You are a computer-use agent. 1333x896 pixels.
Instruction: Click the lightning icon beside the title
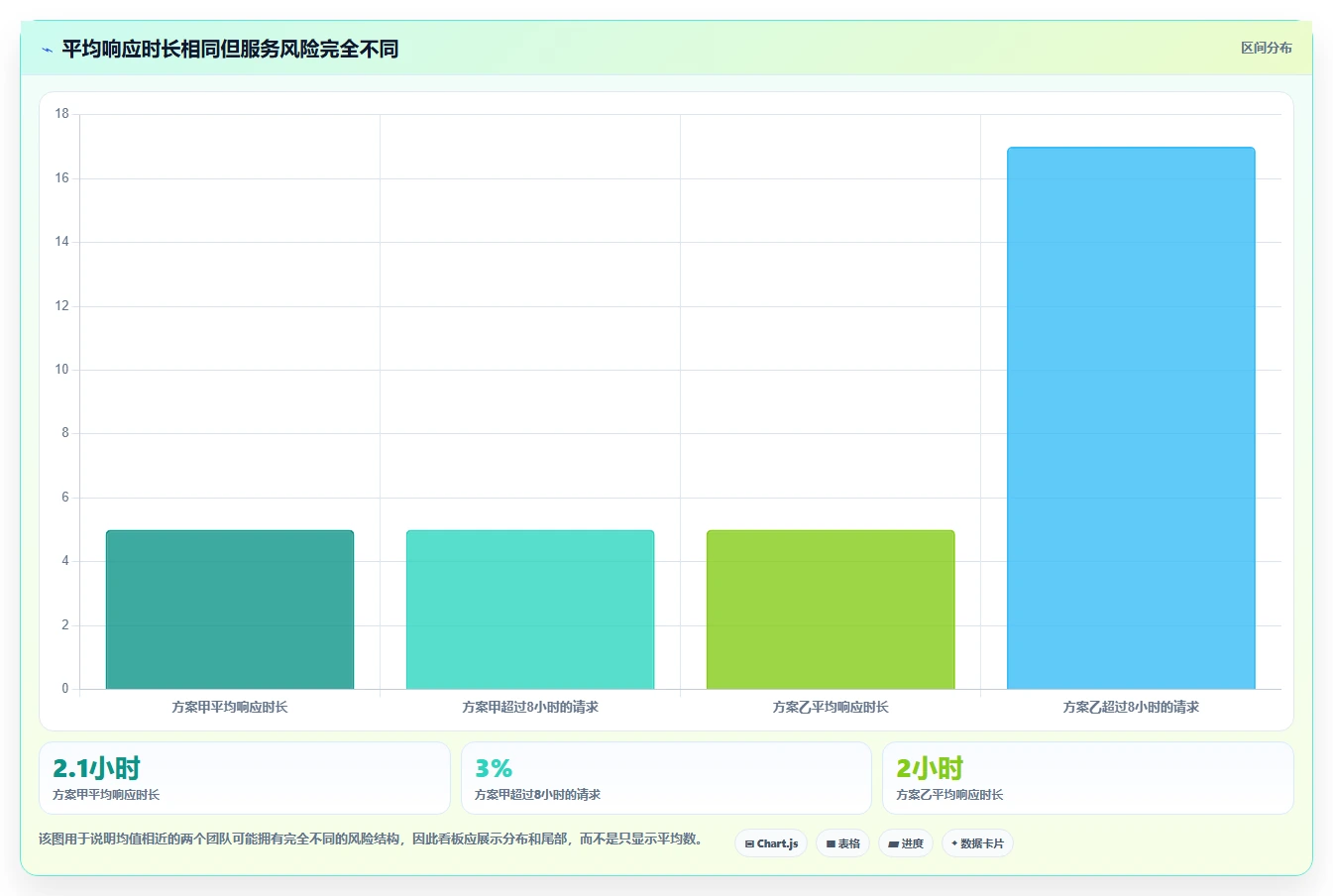[47, 50]
